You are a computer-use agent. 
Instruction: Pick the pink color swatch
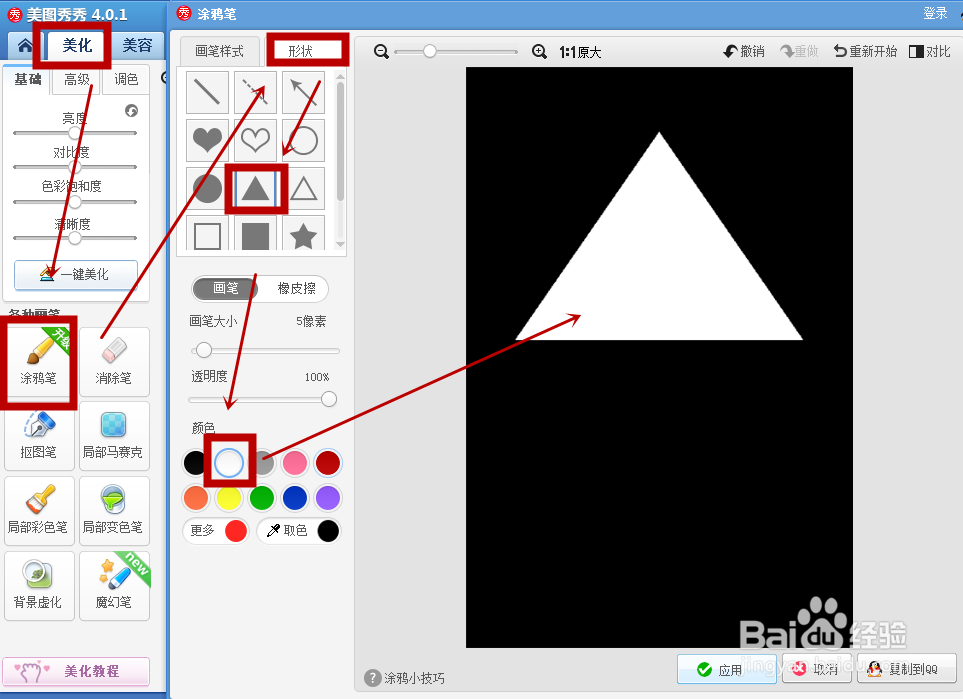(295, 463)
